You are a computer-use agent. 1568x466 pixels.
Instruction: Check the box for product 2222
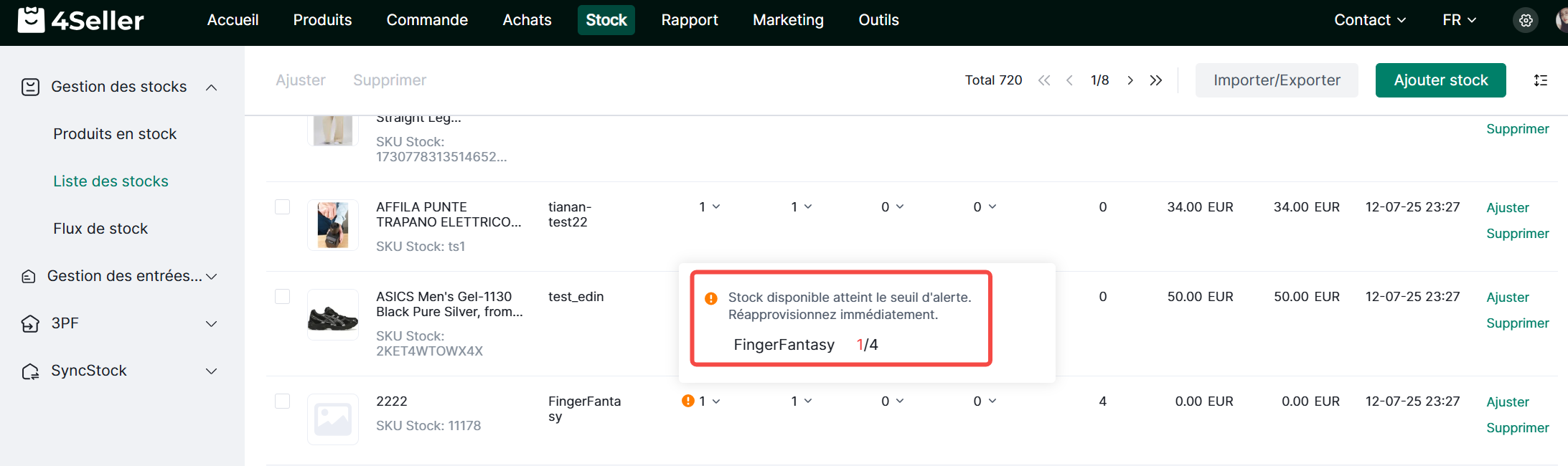pos(283,401)
